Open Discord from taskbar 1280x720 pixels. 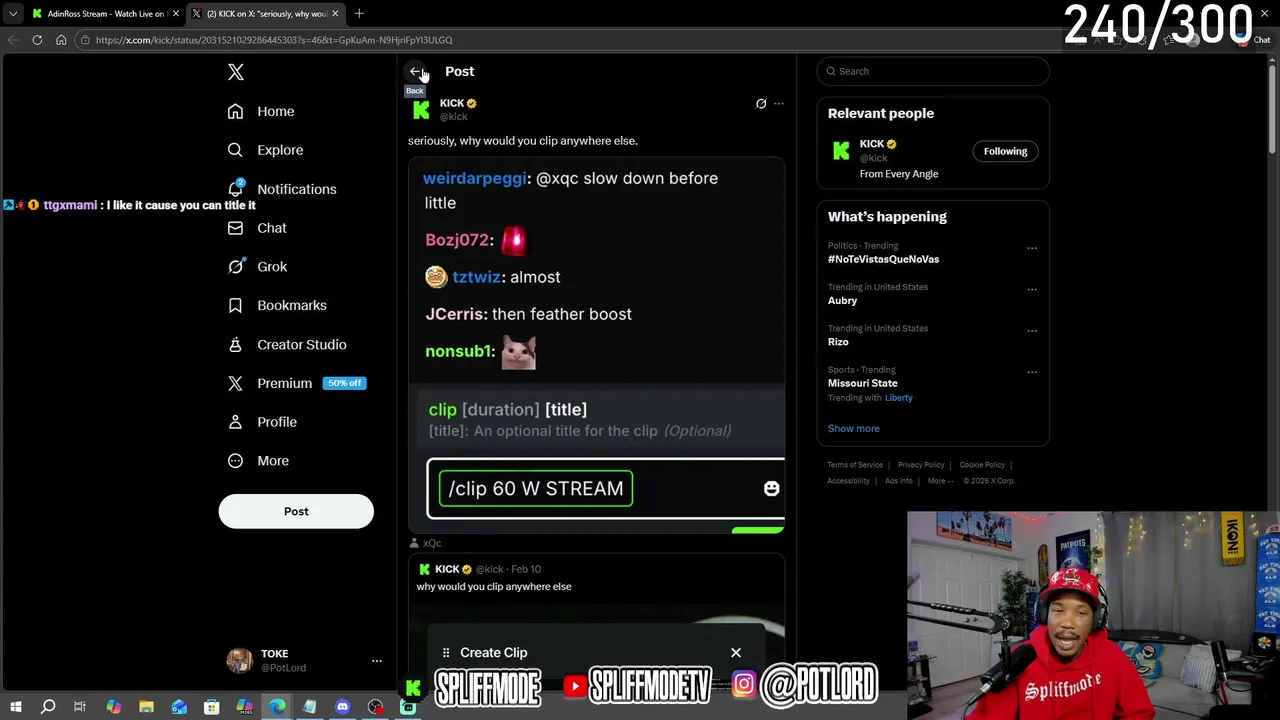(x=343, y=707)
